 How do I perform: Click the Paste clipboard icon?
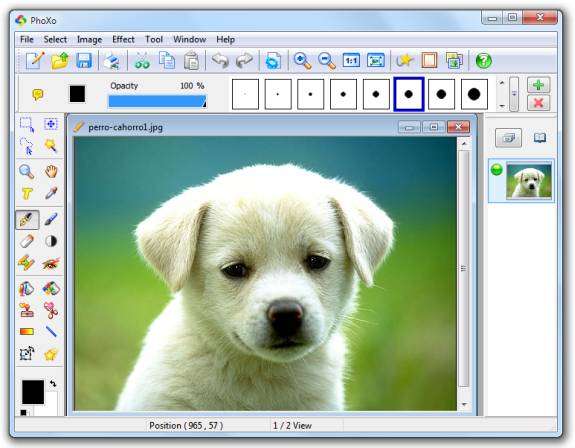191,60
